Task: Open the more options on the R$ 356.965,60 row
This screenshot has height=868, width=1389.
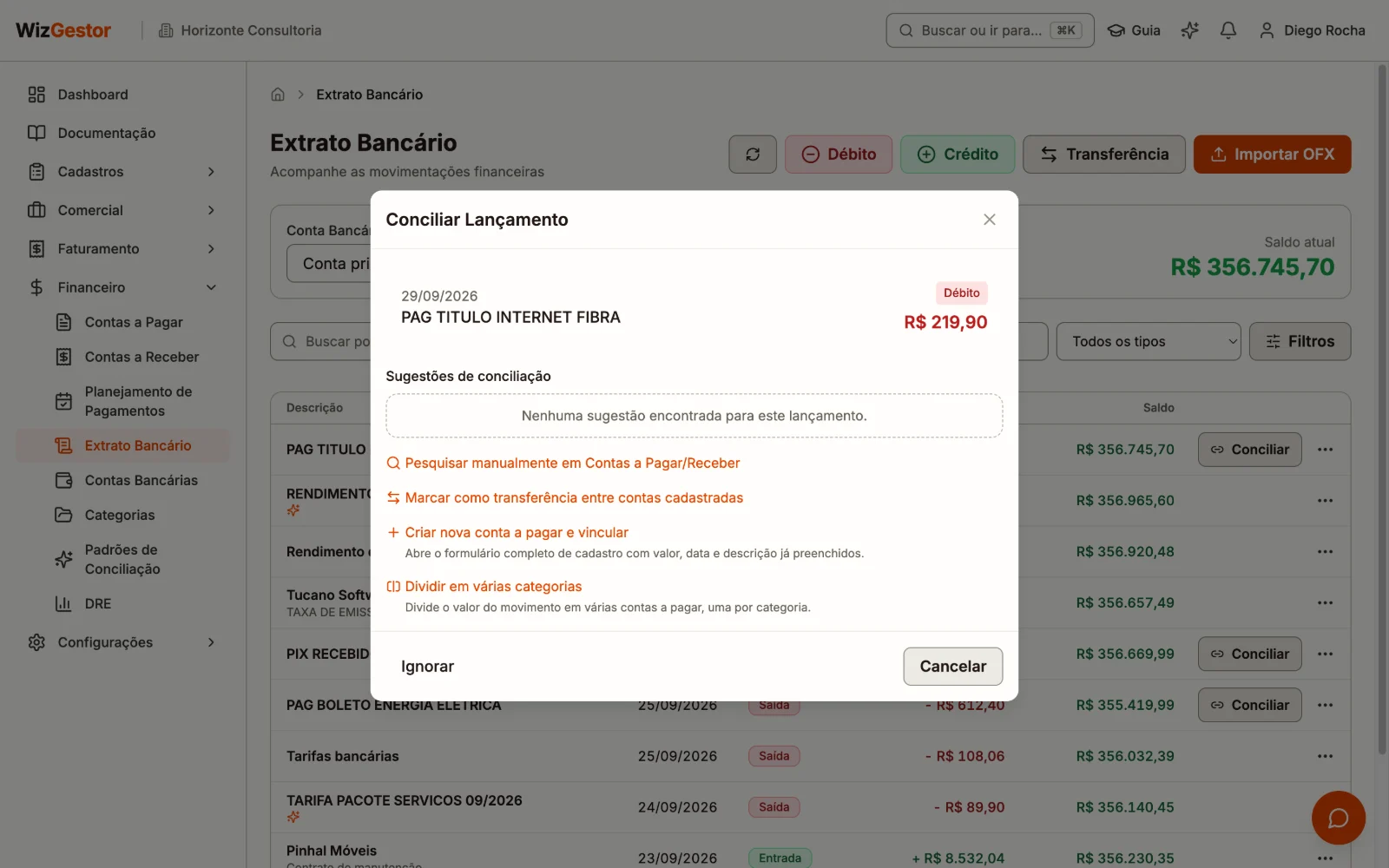Action: [1325, 501]
